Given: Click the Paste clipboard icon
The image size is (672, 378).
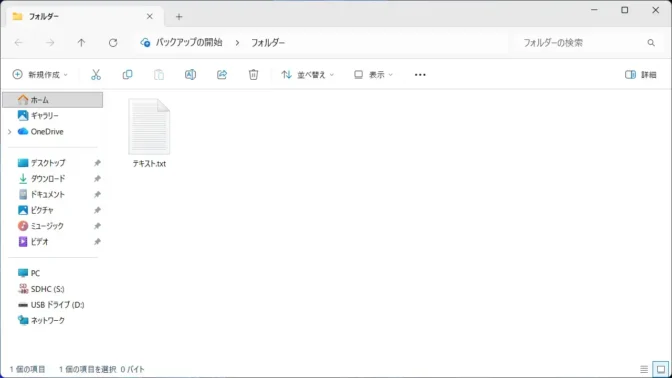Looking at the screenshot, I should pos(159,75).
